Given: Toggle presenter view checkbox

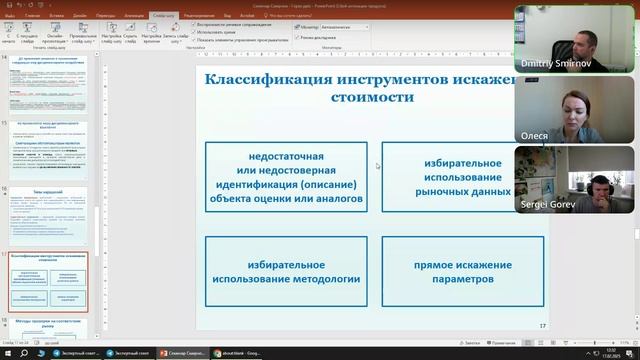Looking at the screenshot, I should tap(298, 37).
